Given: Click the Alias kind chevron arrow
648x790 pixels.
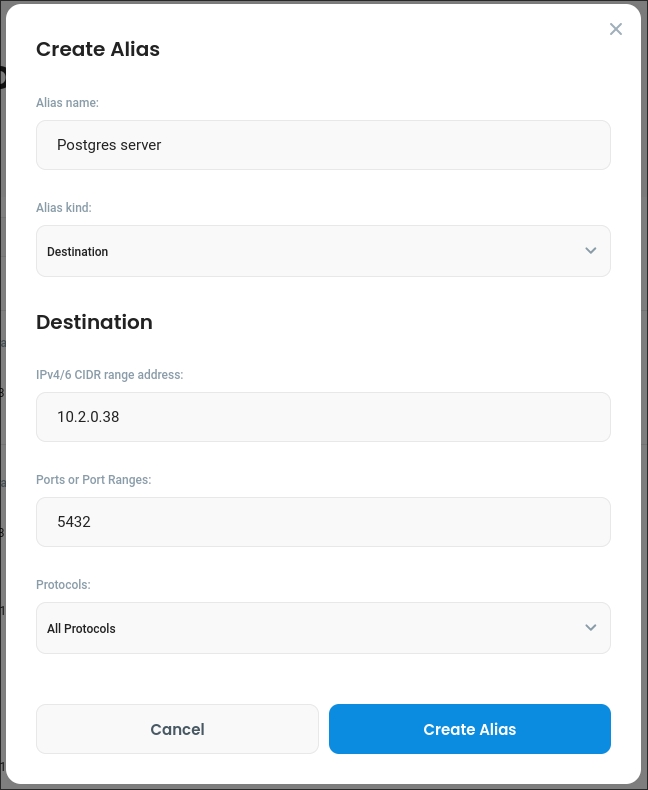Looking at the screenshot, I should (590, 251).
